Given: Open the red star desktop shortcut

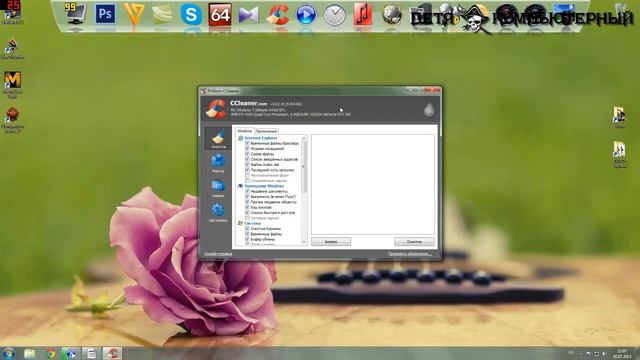Looking at the screenshot, I should [x=12, y=120].
